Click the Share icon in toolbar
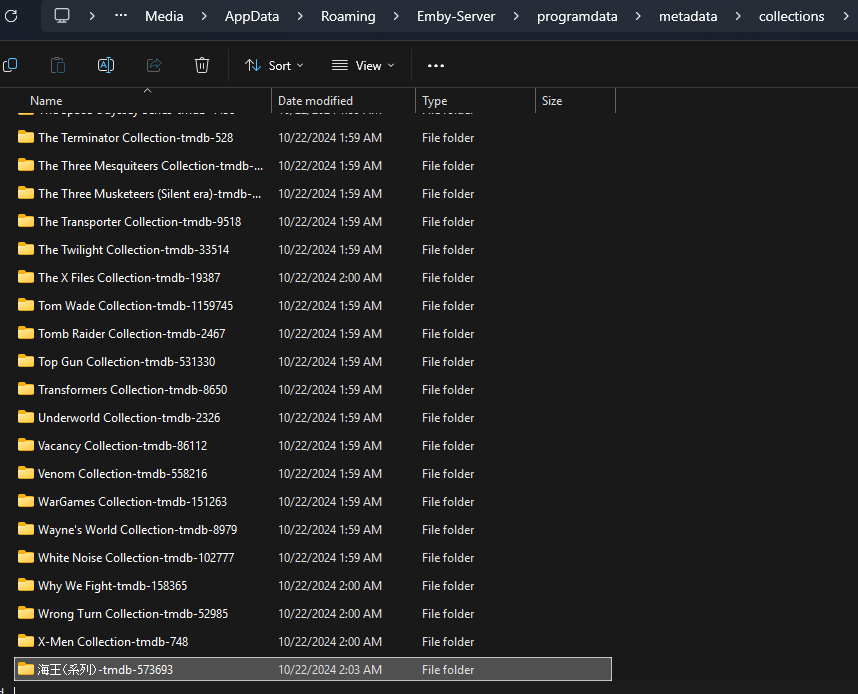 click(x=154, y=65)
